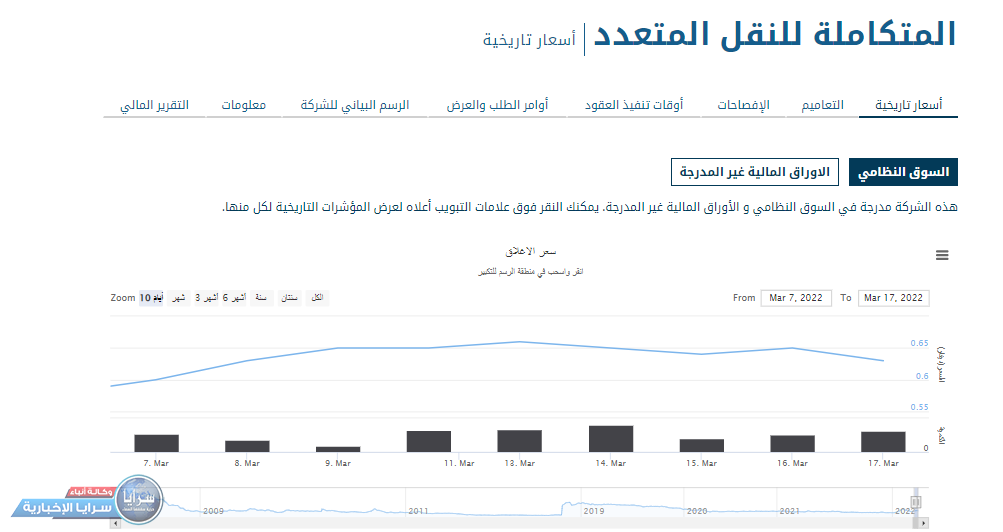Viewport: 1003px width, 532px height.
Task: Open the التعاميم tab
Action: pos(822,105)
